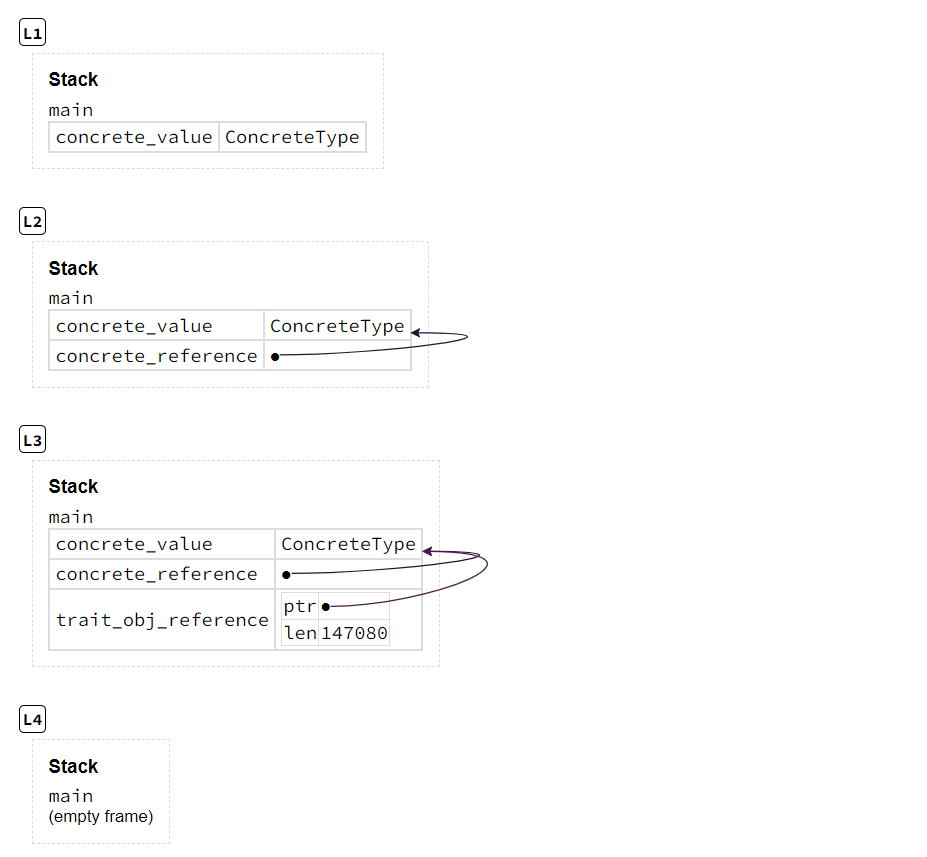Image resolution: width=927 pixels, height=857 pixels.
Task: Click the main frame label in L4
Action: coord(71,797)
